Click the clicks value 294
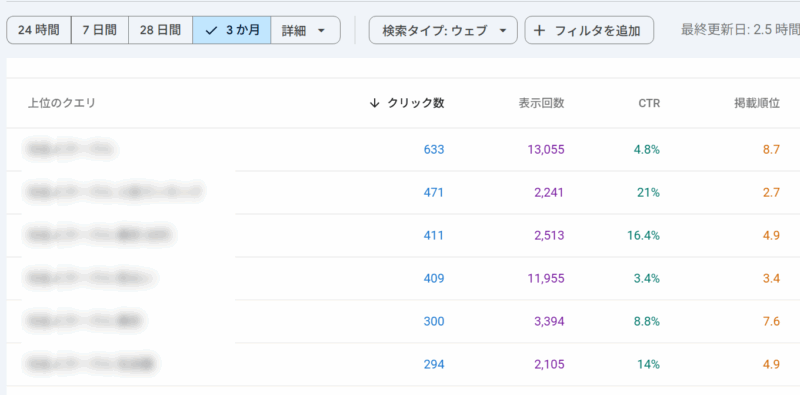The image size is (800, 395). [x=434, y=364]
